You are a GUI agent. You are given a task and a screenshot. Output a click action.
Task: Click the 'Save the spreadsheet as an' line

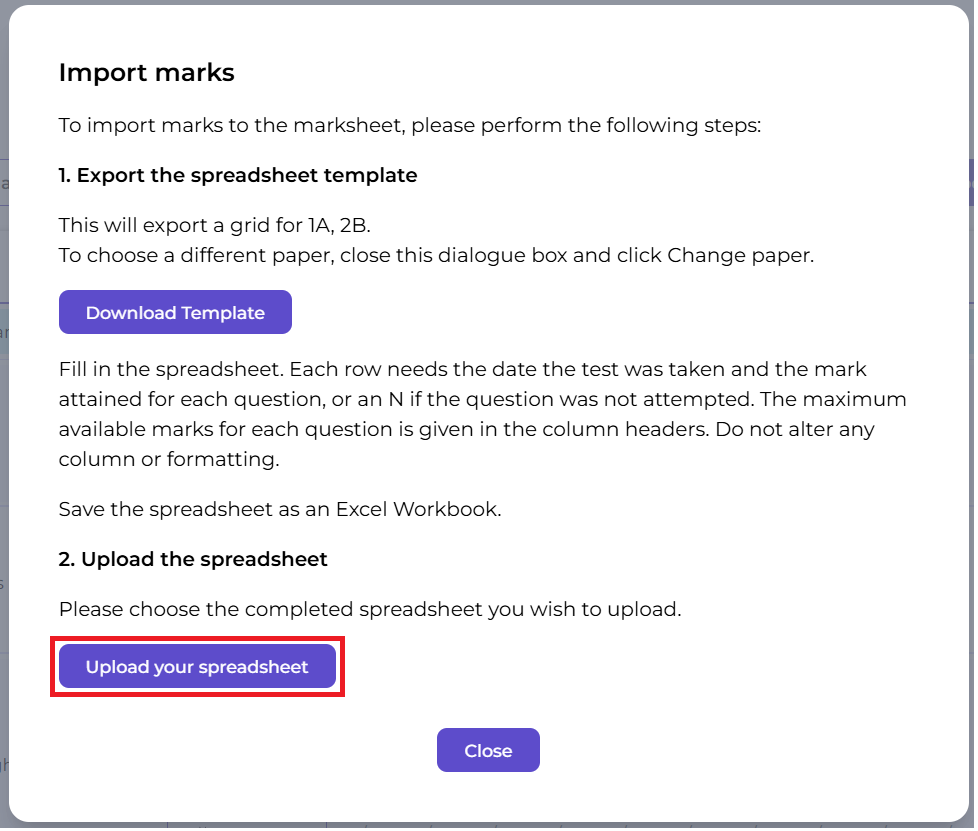(195, 509)
